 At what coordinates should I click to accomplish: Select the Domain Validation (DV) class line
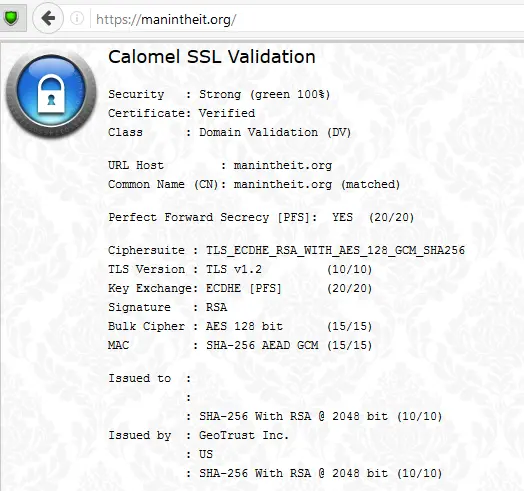pyautogui.click(x=230, y=132)
